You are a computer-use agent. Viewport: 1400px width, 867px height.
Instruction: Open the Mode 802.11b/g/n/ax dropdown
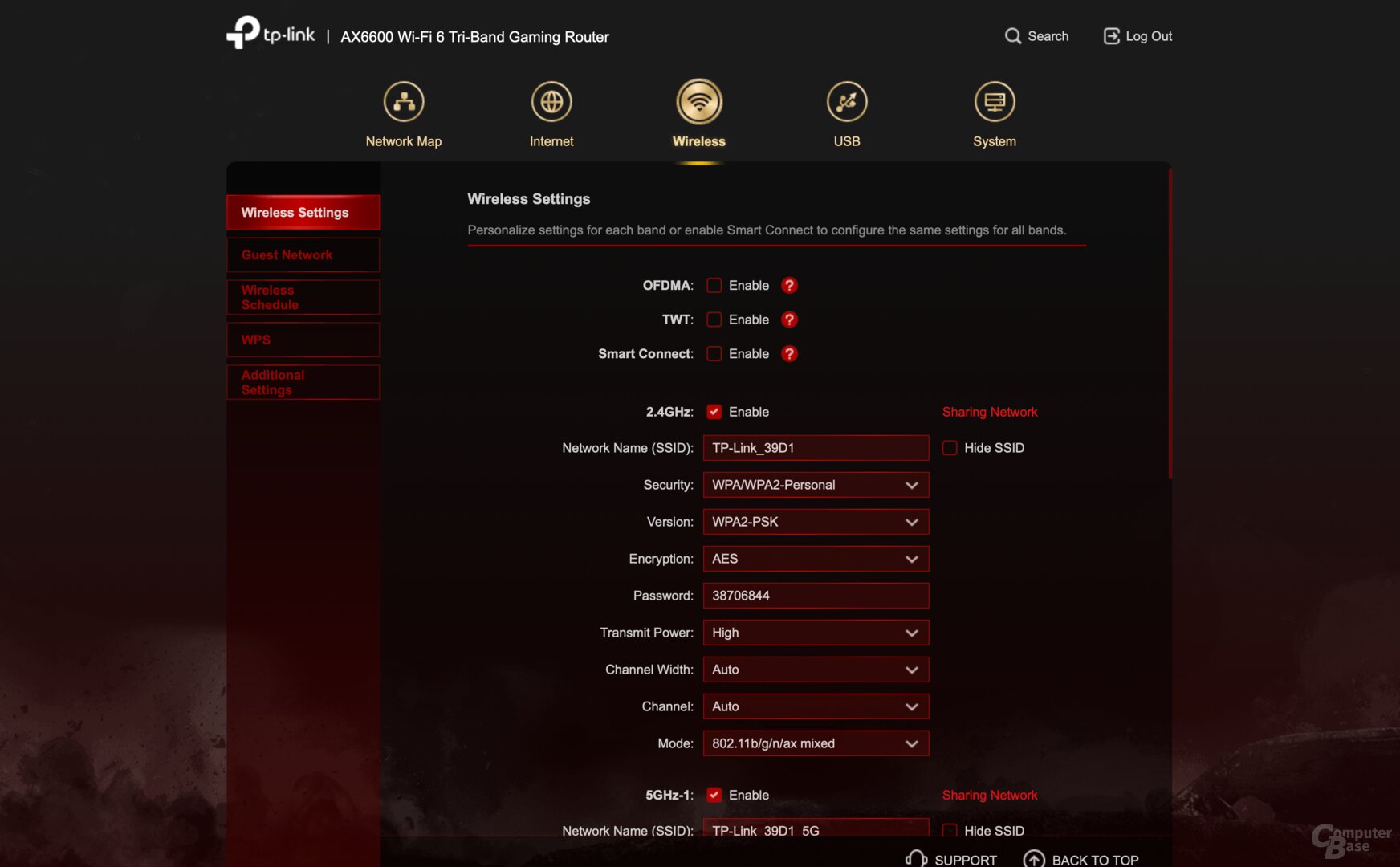tap(816, 743)
